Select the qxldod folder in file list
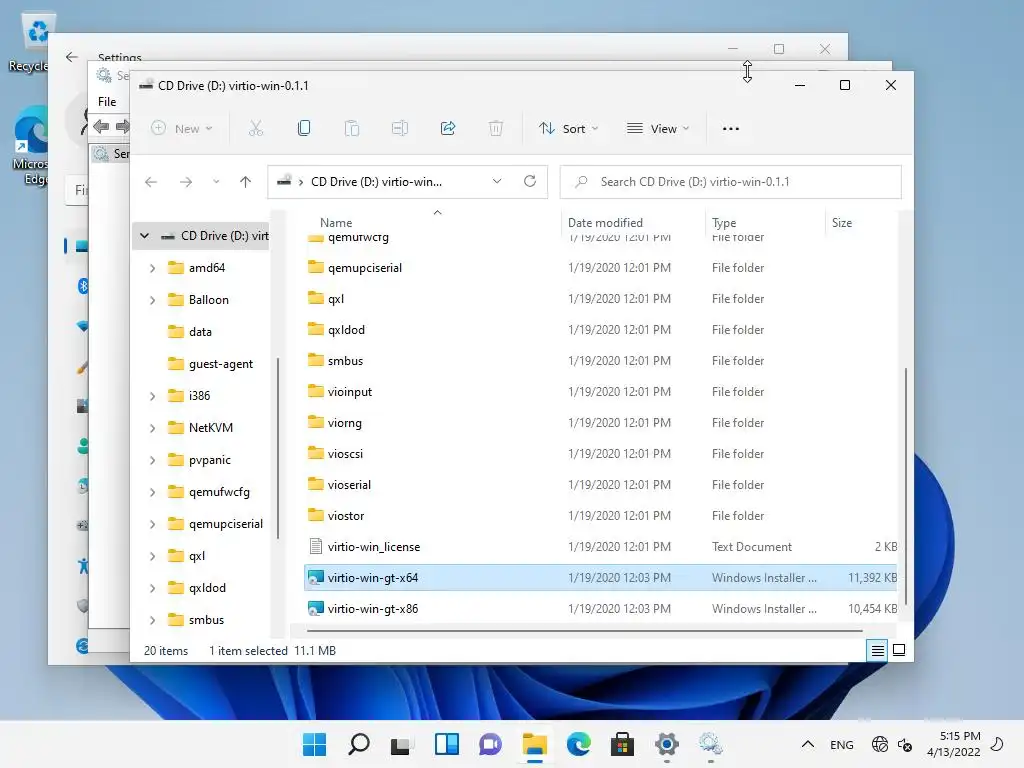The height and width of the screenshot is (768, 1024). [600, 330]
